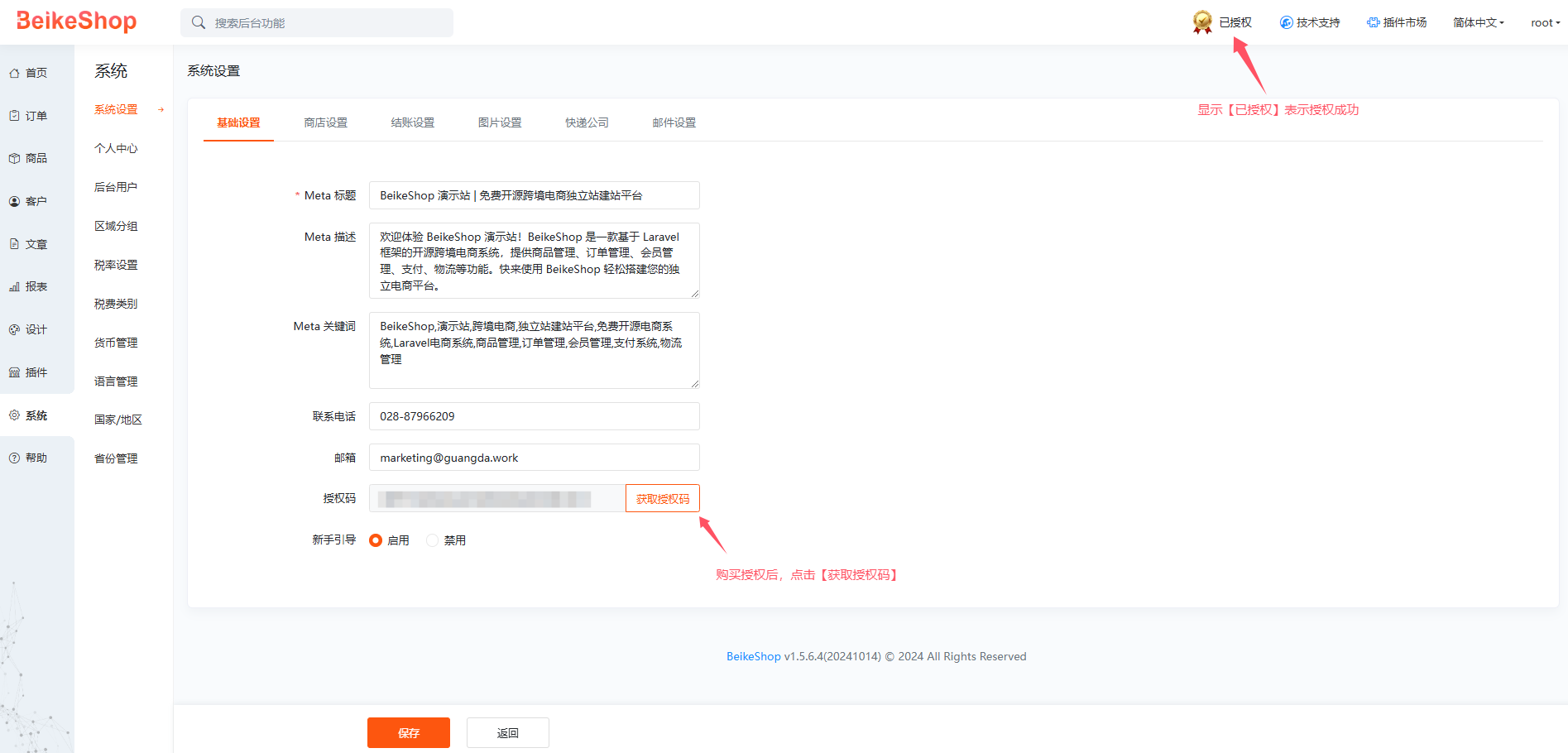This screenshot has height=753, width=1568.
Task: Switch to the 基础设置 tab
Action: coord(238,122)
